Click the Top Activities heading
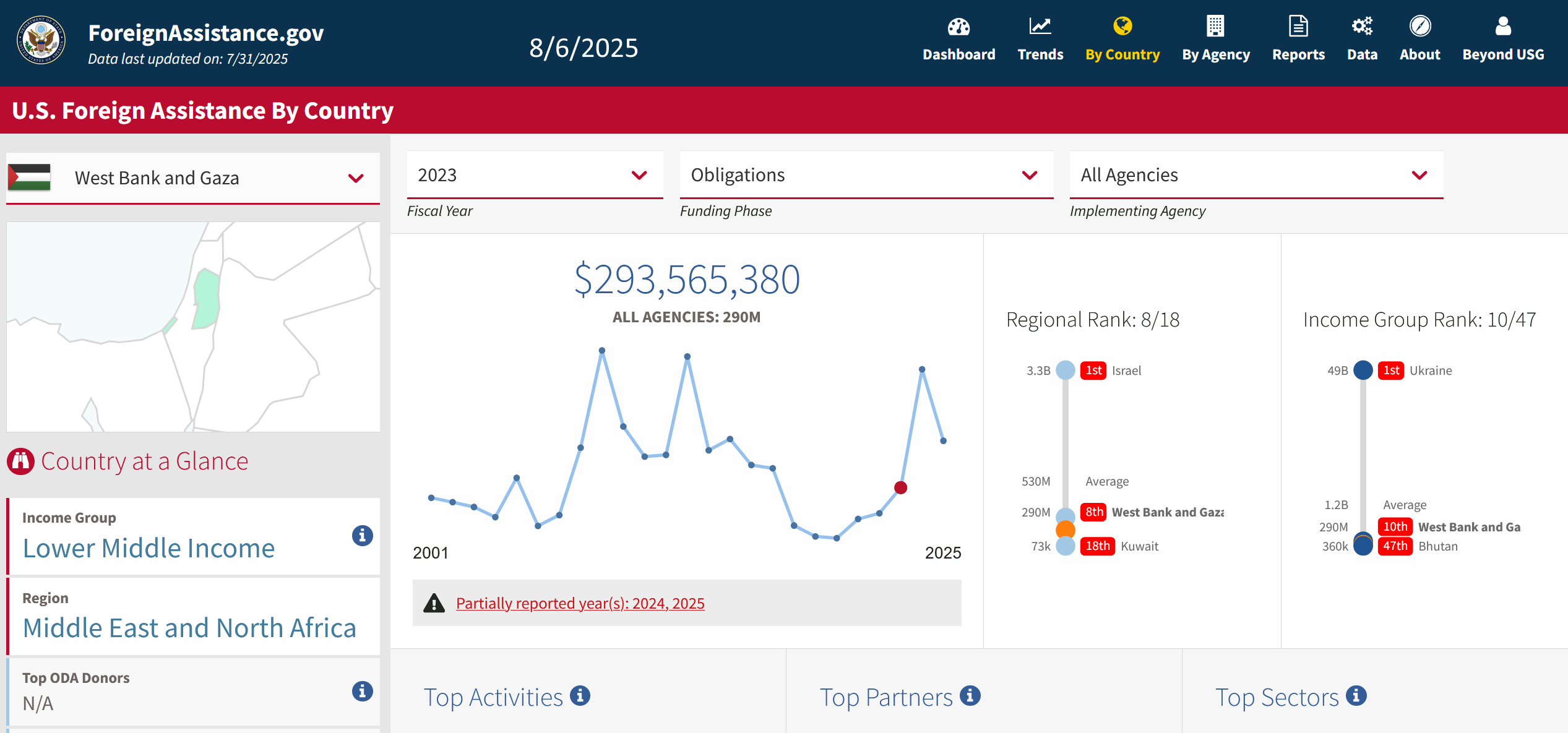The image size is (1568, 733). (493, 697)
